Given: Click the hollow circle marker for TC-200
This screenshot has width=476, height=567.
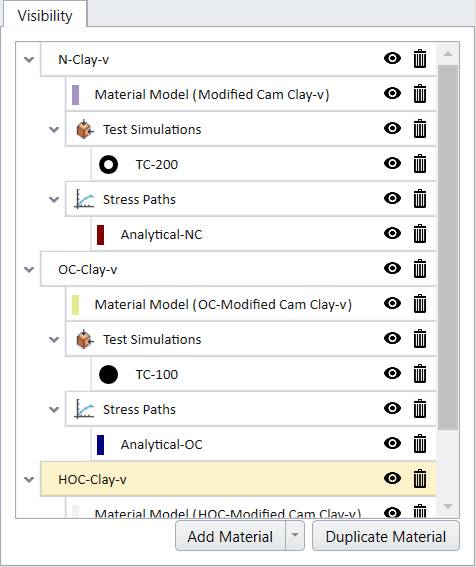Looking at the screenshot, I should click(108, 165).
